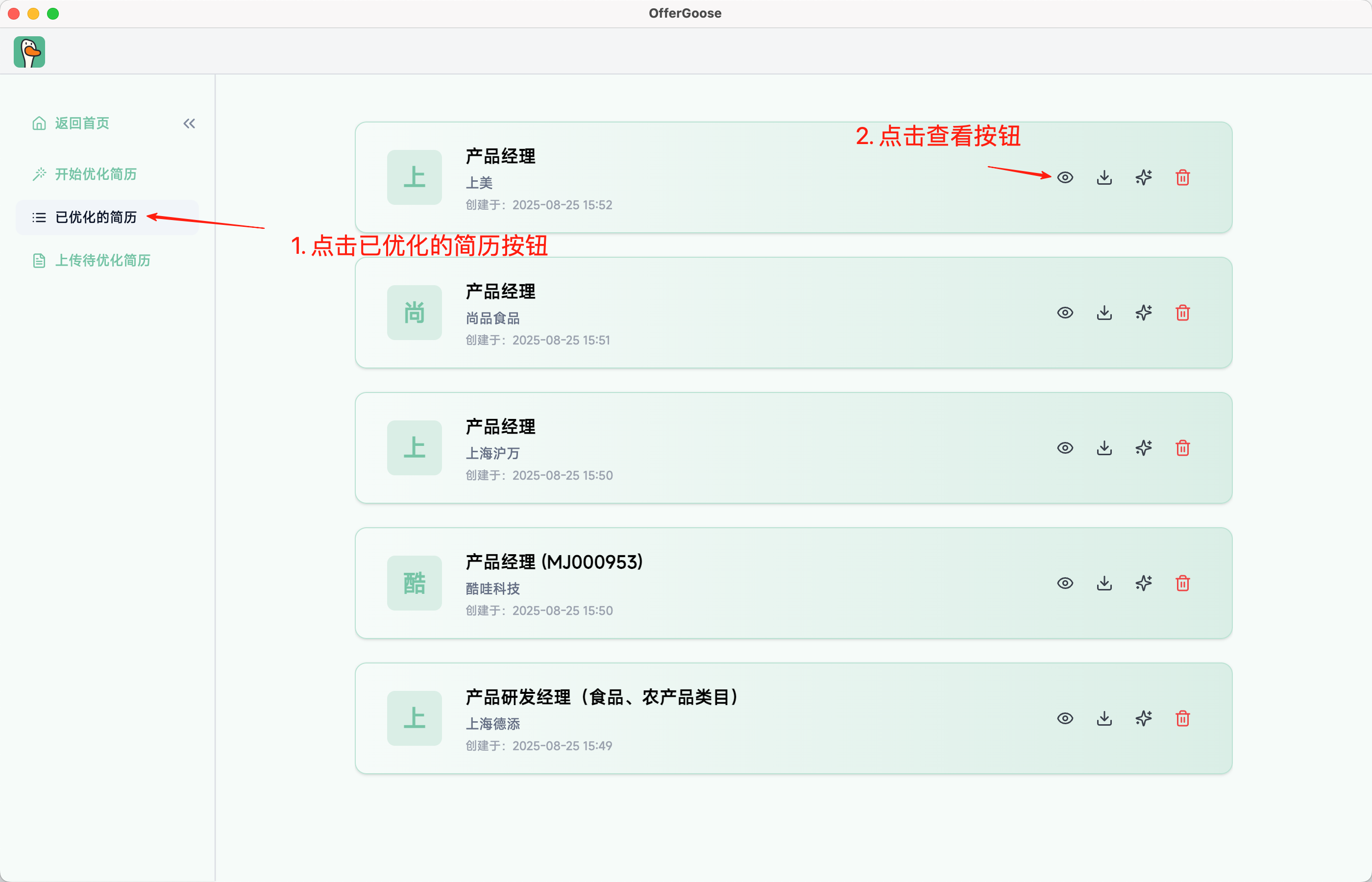This screenshot has height=882, width=1372.
Task: Collapse the sidebar with double chevron
Action: tap(189, 123)
